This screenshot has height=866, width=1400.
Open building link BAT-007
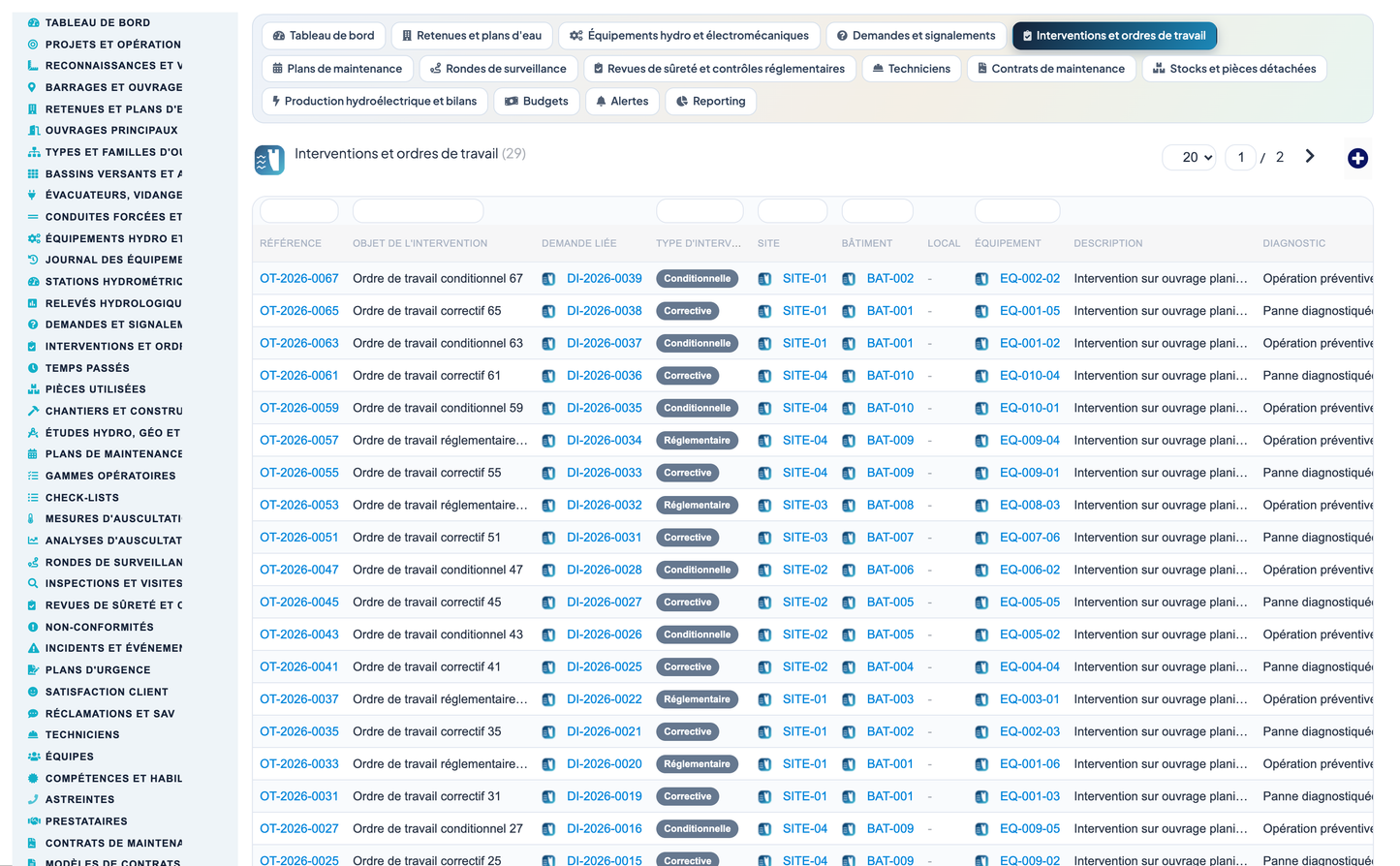[890, 537]
